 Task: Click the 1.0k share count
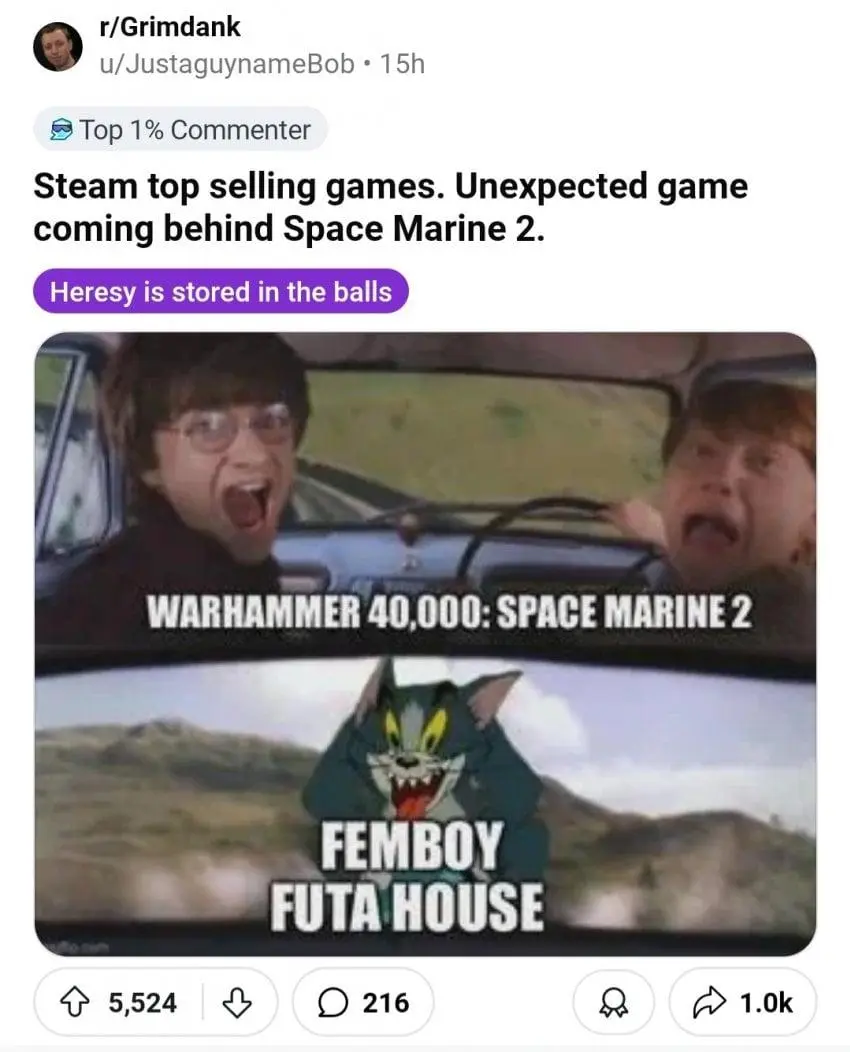tap(766, 1003)
